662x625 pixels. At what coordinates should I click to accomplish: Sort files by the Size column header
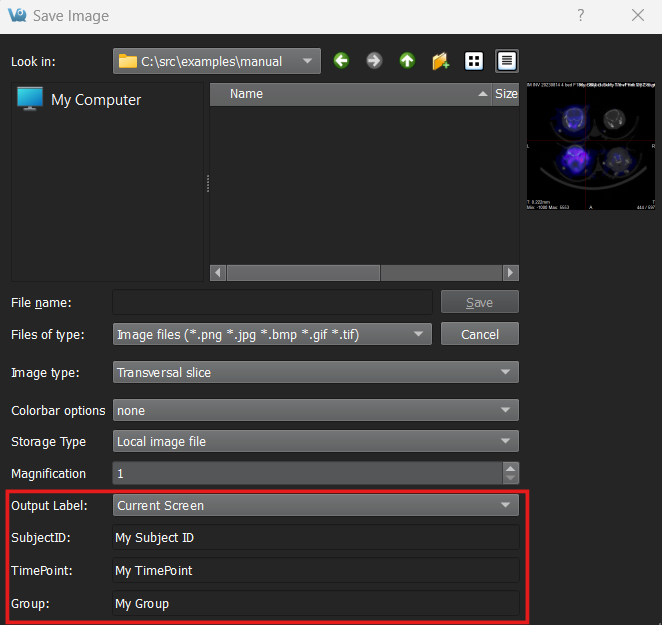[506, 93]
